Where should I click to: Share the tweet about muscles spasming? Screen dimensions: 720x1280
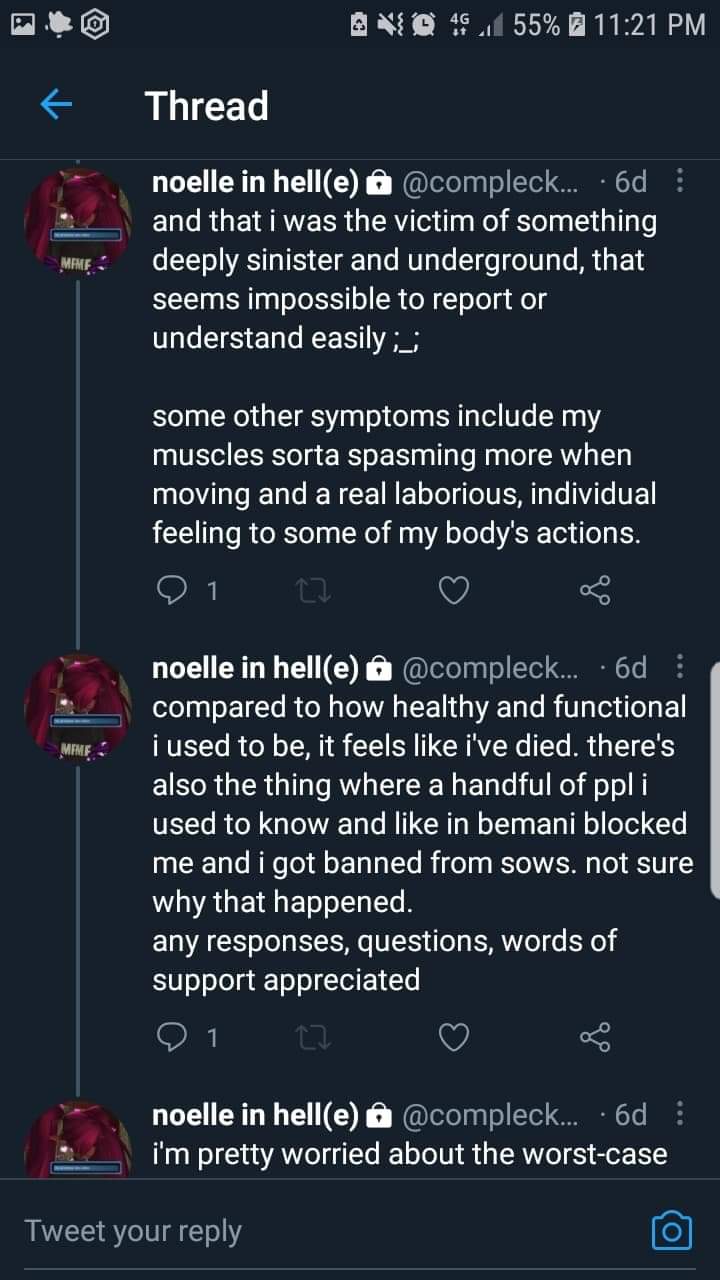coord(595,591)
